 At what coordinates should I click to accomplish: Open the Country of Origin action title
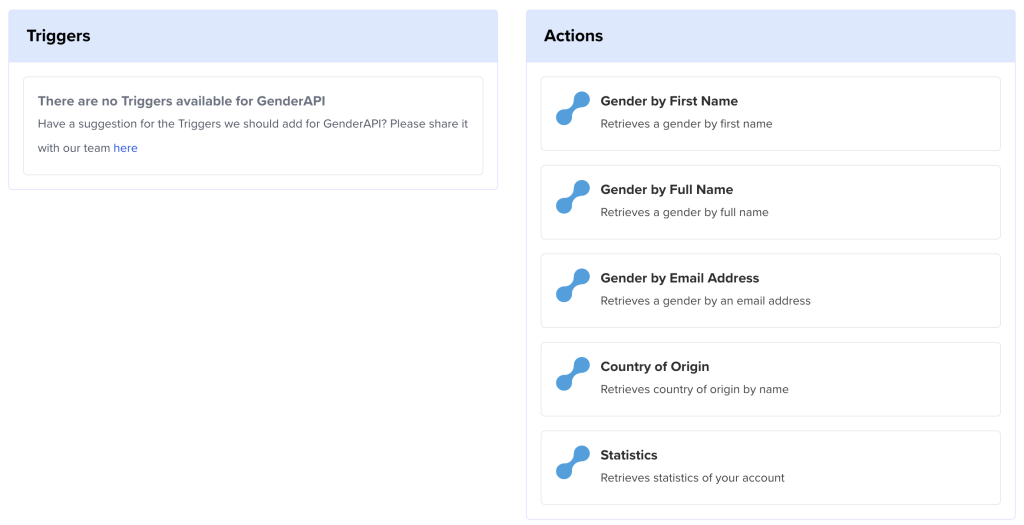654,367
